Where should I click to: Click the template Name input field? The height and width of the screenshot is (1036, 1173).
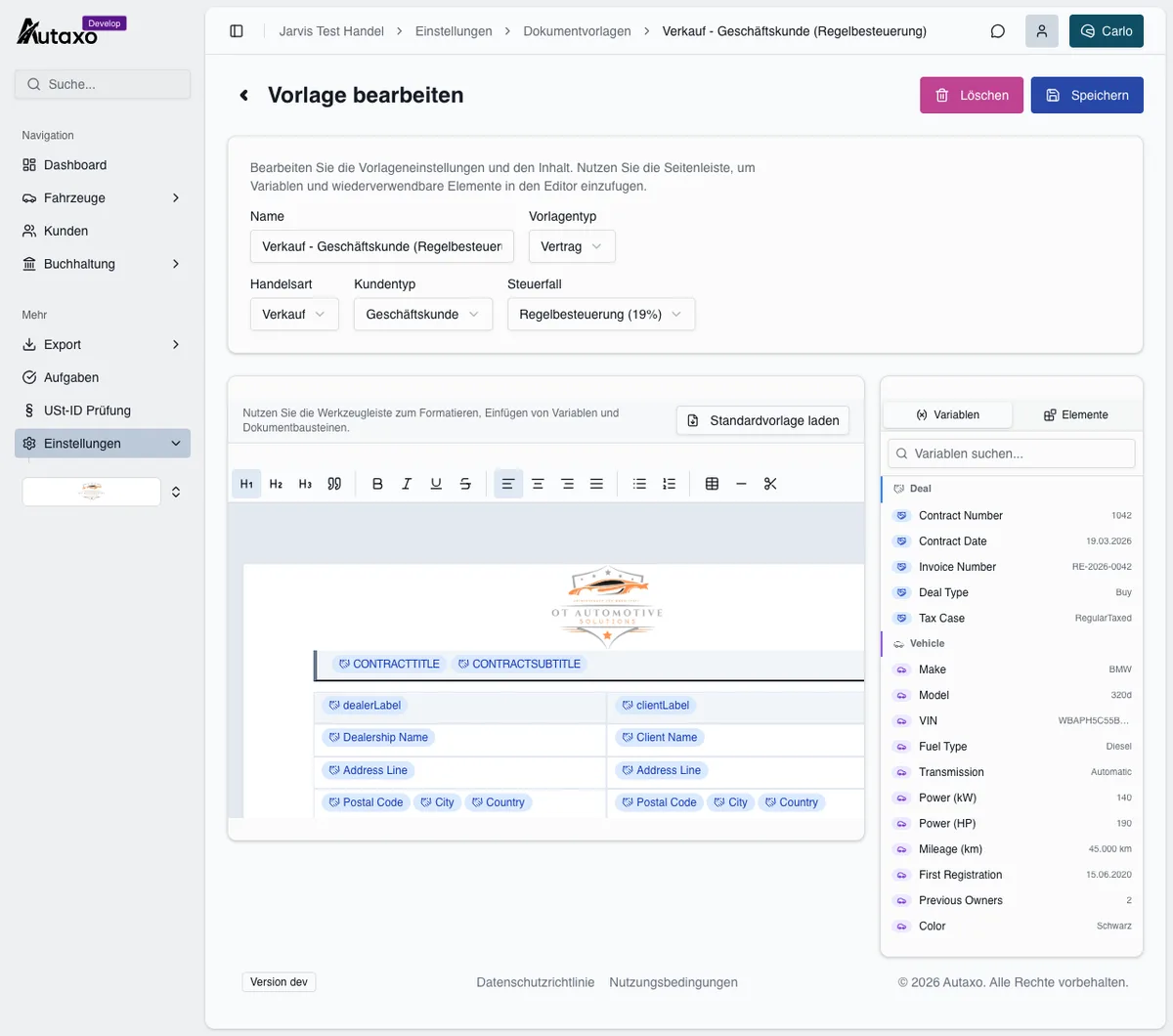pos(382,246)
